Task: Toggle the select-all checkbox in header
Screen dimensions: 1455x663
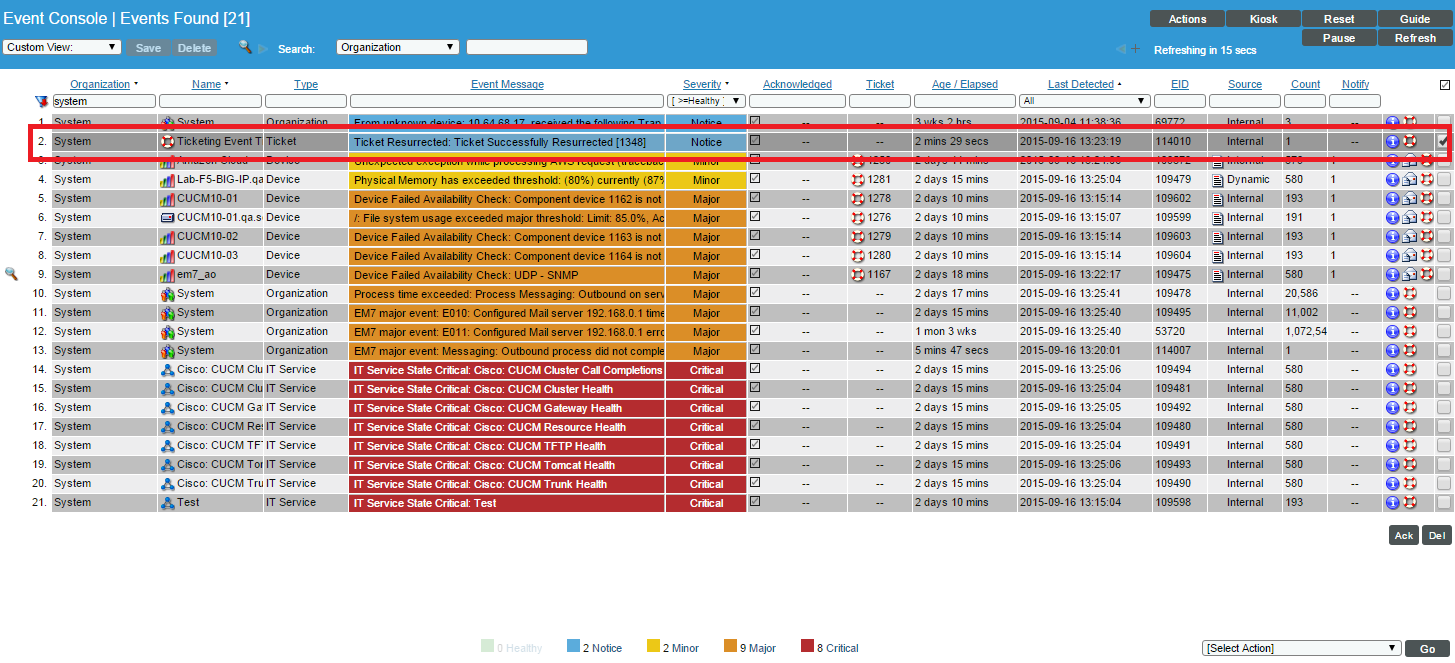Action: (1443, 85)
